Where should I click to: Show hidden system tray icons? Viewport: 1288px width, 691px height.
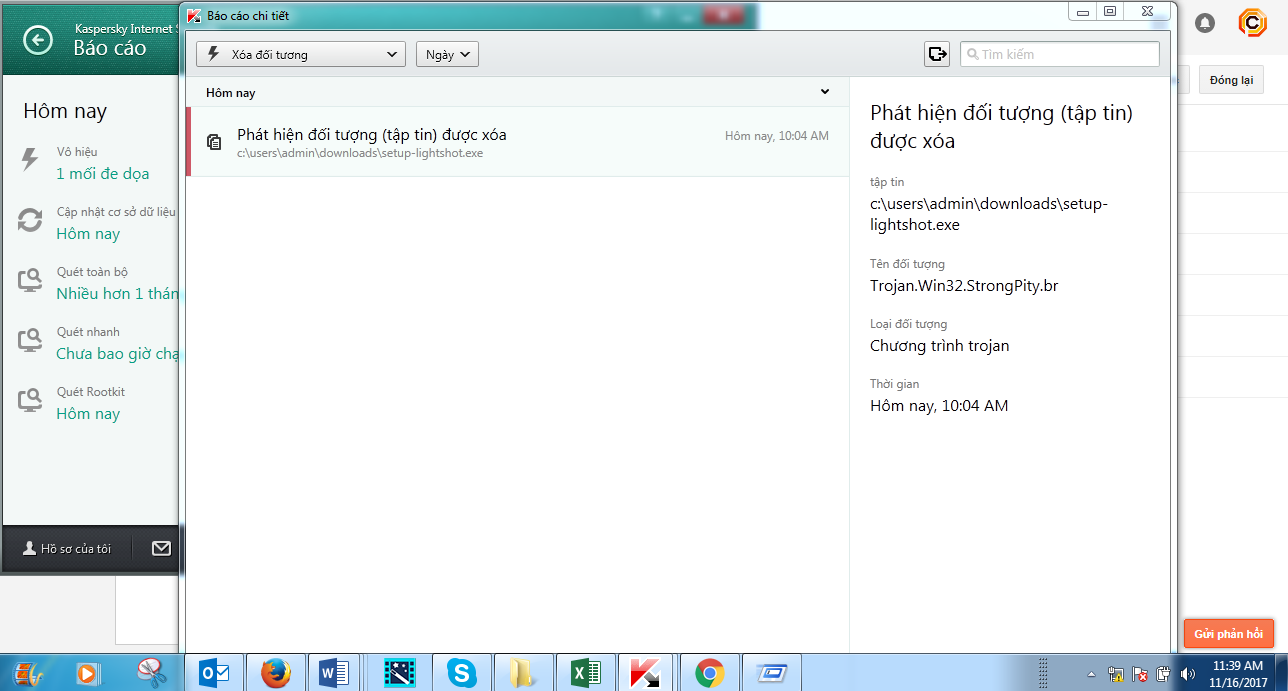pyautogui.click(x=1091, y=674)
